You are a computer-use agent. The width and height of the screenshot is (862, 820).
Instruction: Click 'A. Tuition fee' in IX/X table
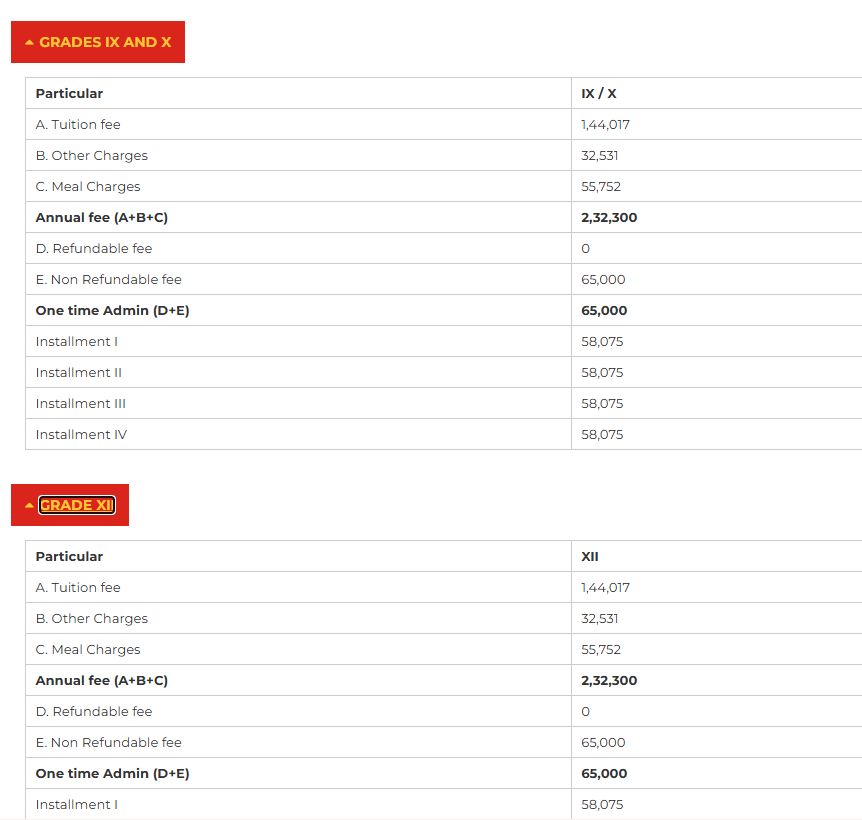78,124
